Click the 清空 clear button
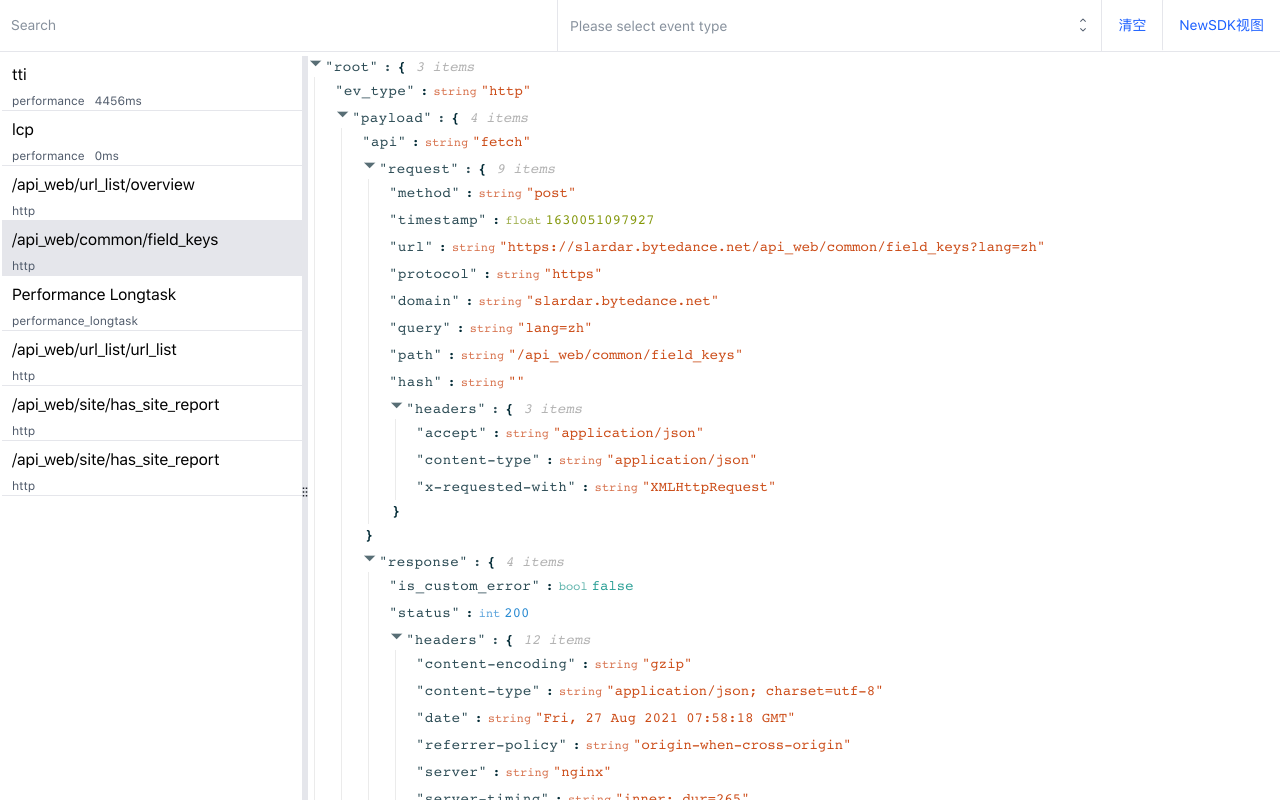 coord(1132,26)
